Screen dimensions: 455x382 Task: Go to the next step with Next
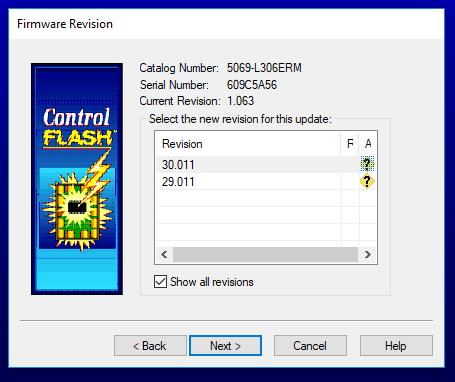(225, 346)
